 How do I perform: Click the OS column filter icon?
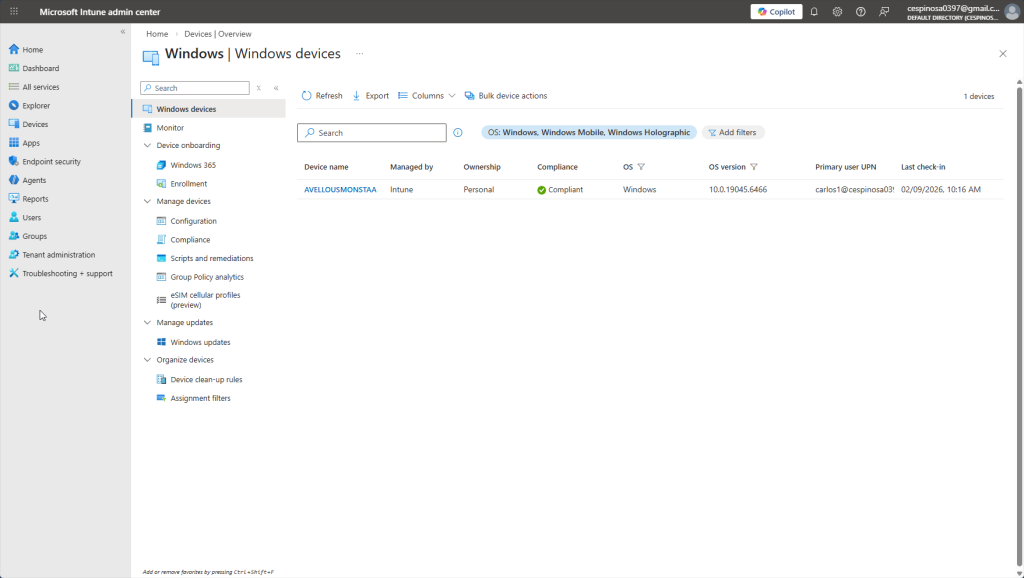coord(641,167)
